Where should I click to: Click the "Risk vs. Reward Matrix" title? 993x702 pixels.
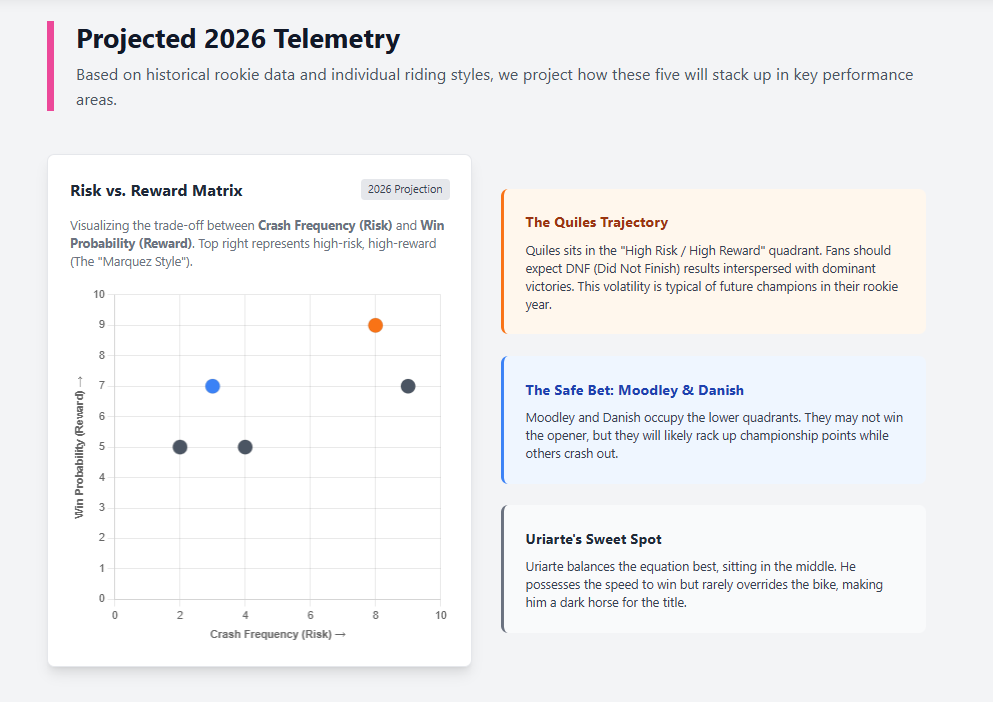(x=156, y=190)
